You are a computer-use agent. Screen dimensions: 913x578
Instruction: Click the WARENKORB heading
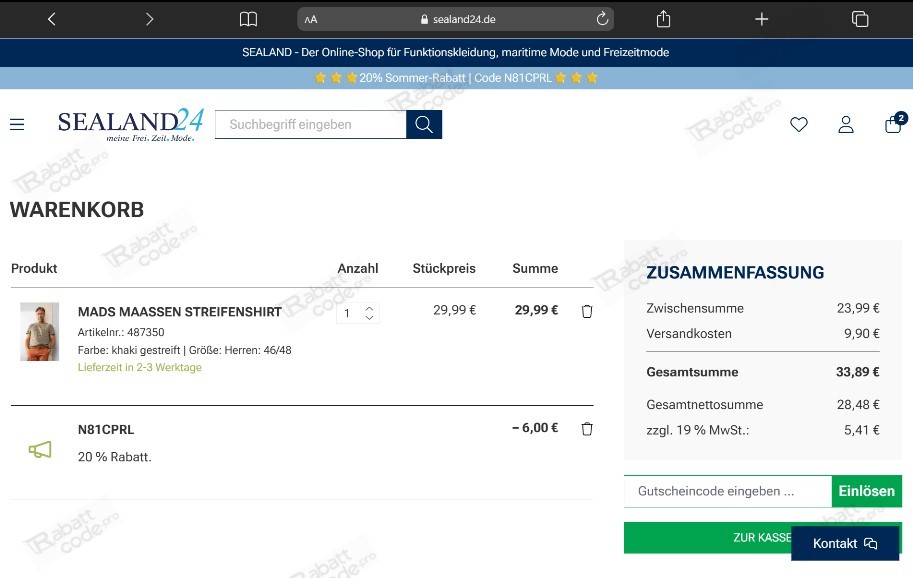pyautogui.click(x=77, y=210)
